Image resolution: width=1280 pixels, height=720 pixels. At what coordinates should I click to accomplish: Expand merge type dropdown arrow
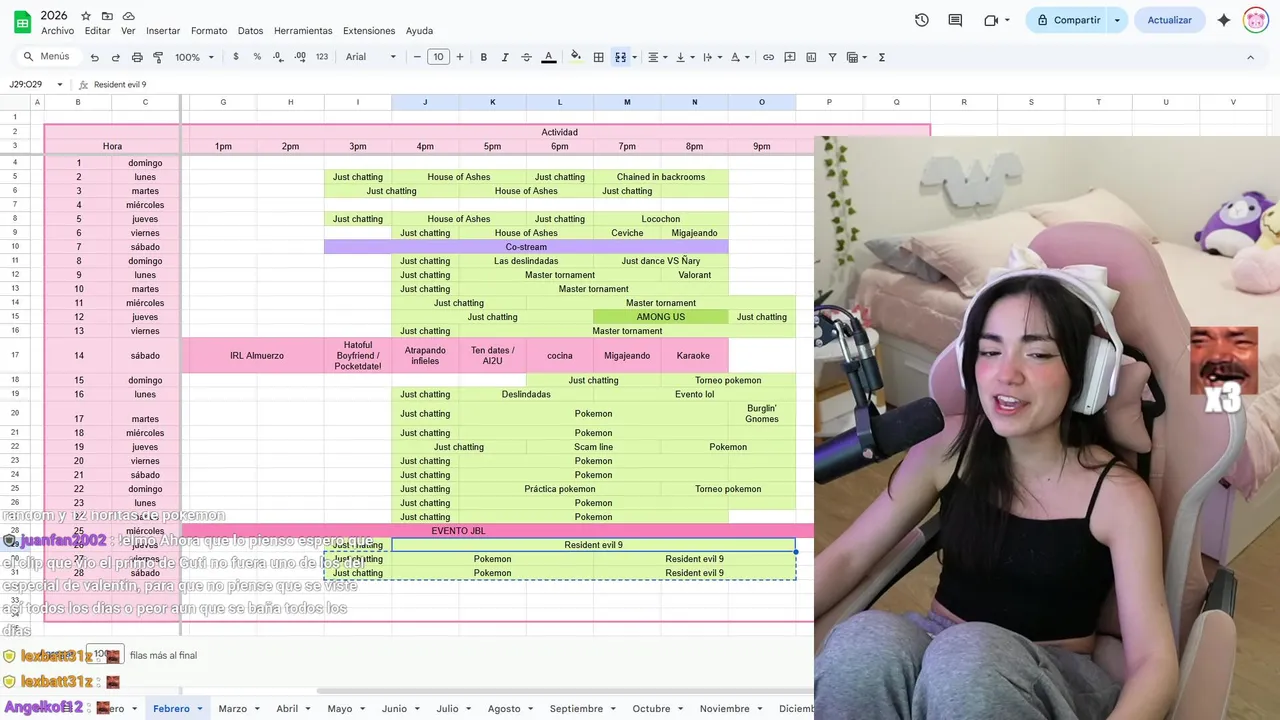pyautogui.click(x=634, y=57)
